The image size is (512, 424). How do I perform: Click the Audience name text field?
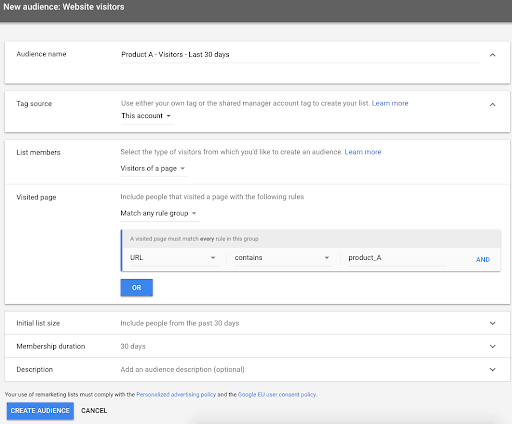[x=300, y=55]
